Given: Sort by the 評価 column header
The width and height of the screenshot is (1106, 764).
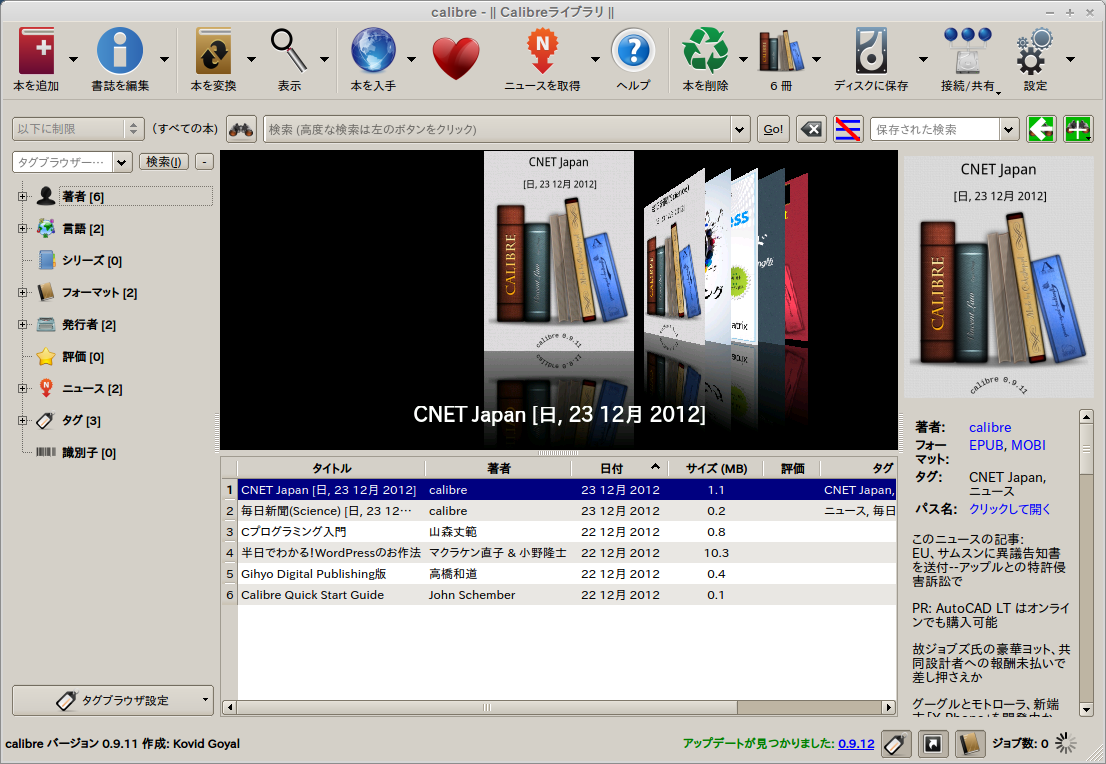Looking at the screenshot, I should click(793, 468).
